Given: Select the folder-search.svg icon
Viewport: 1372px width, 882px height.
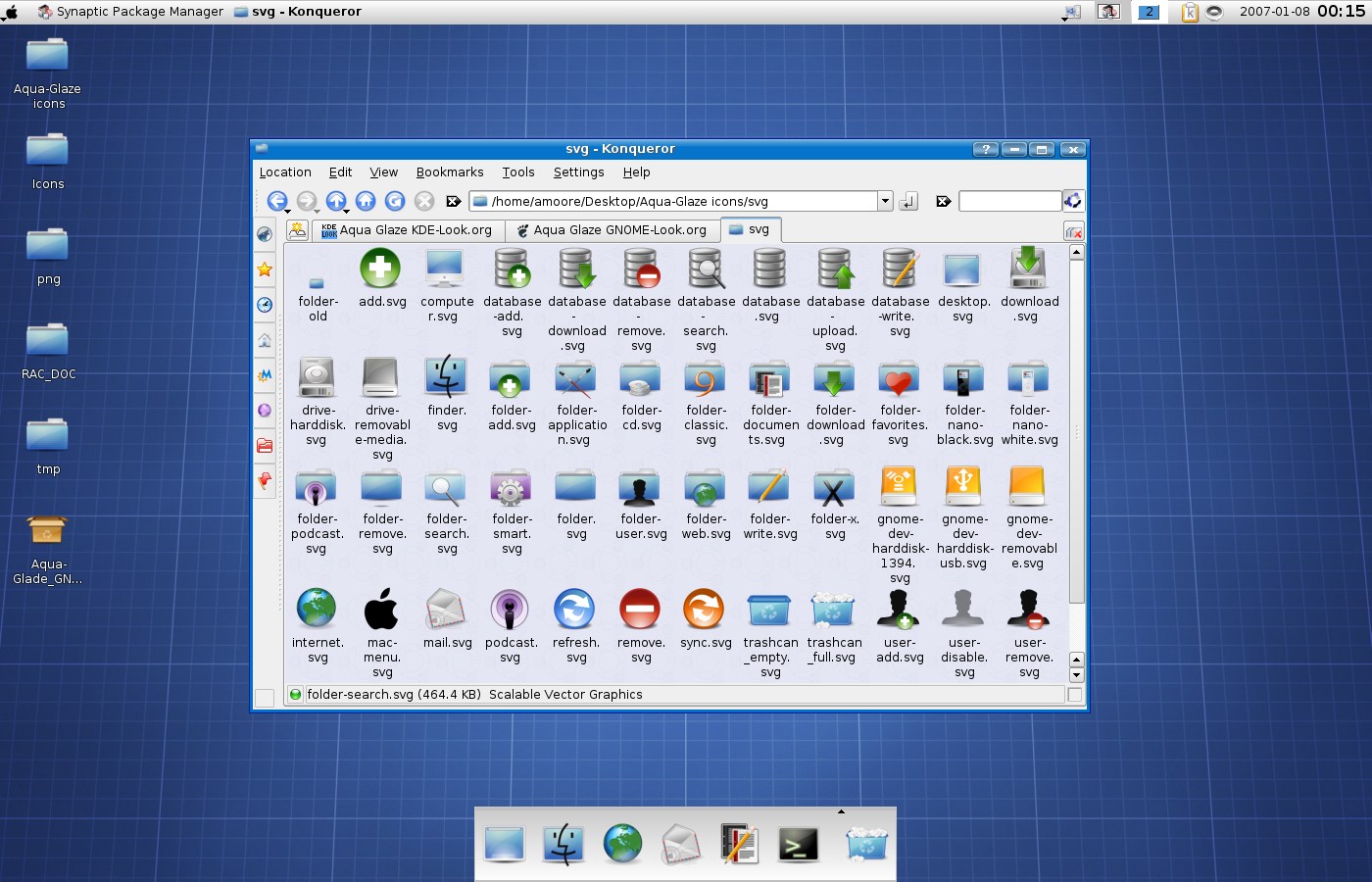Looking at the screenshot, I should (446, 487).
